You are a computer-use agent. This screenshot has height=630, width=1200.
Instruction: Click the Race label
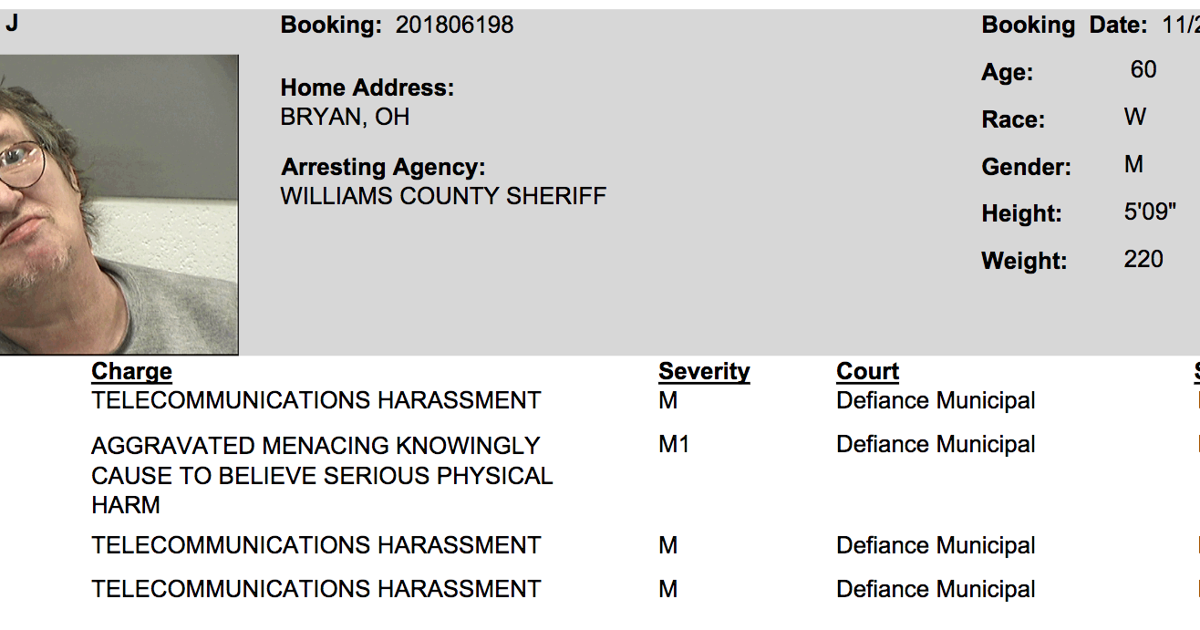coord(1013,120)
